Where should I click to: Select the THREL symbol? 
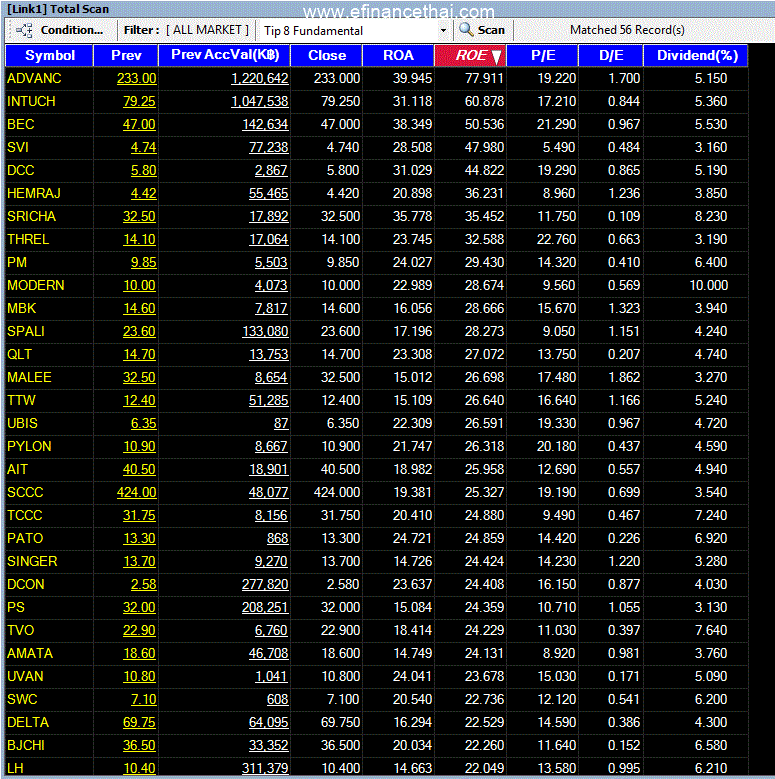(28, 239)
